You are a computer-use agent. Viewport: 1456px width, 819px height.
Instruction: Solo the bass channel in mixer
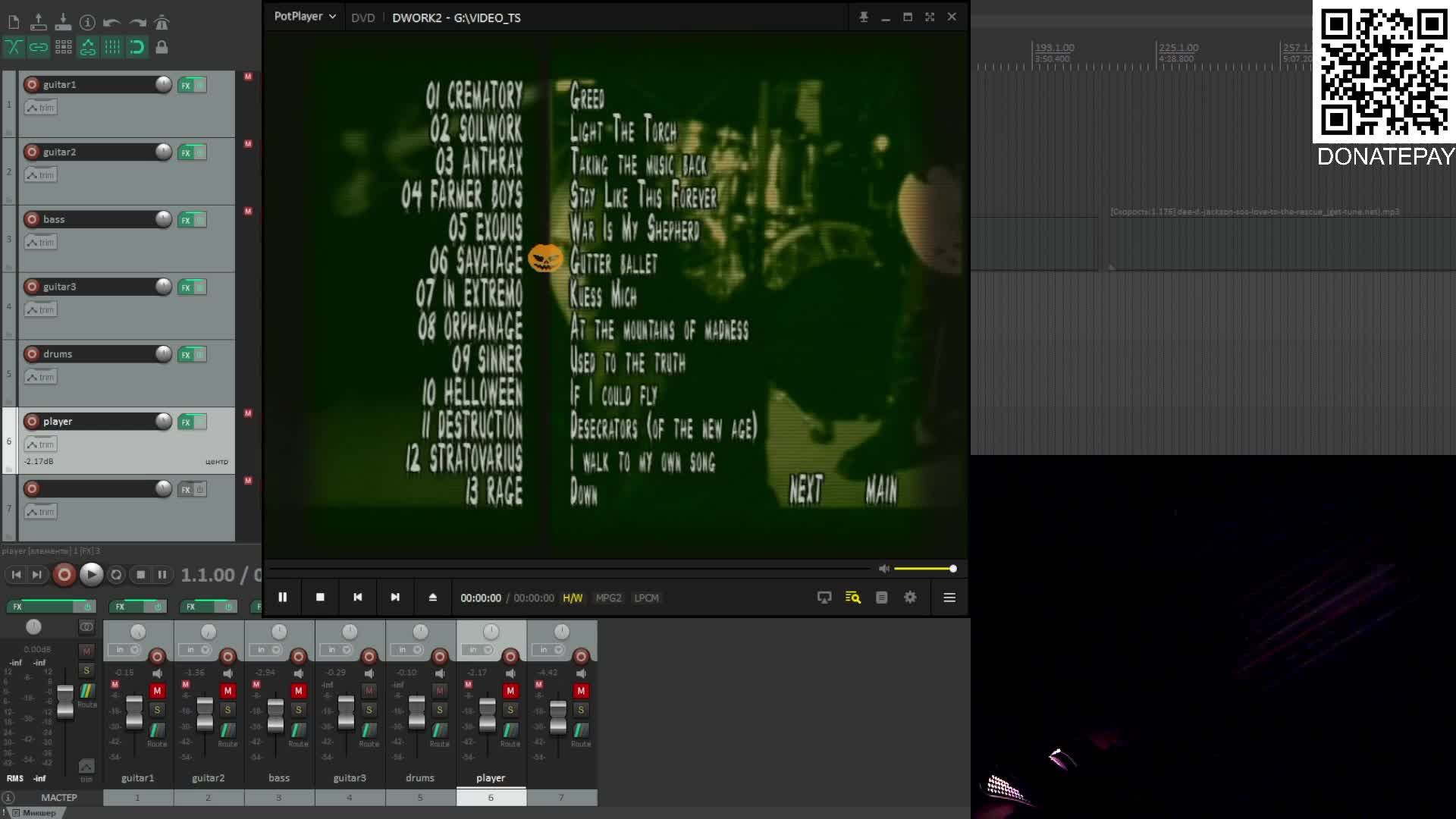(x=298, y=710)
